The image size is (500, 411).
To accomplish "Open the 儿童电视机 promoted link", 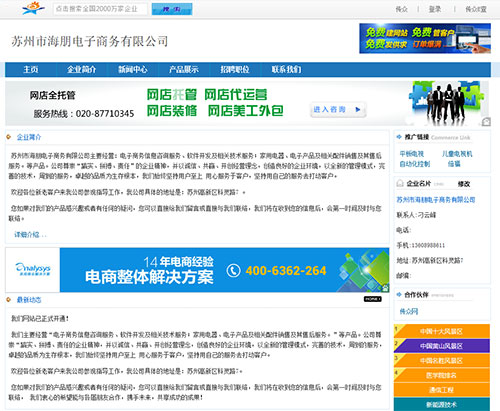I will click(x=457, y=154).
